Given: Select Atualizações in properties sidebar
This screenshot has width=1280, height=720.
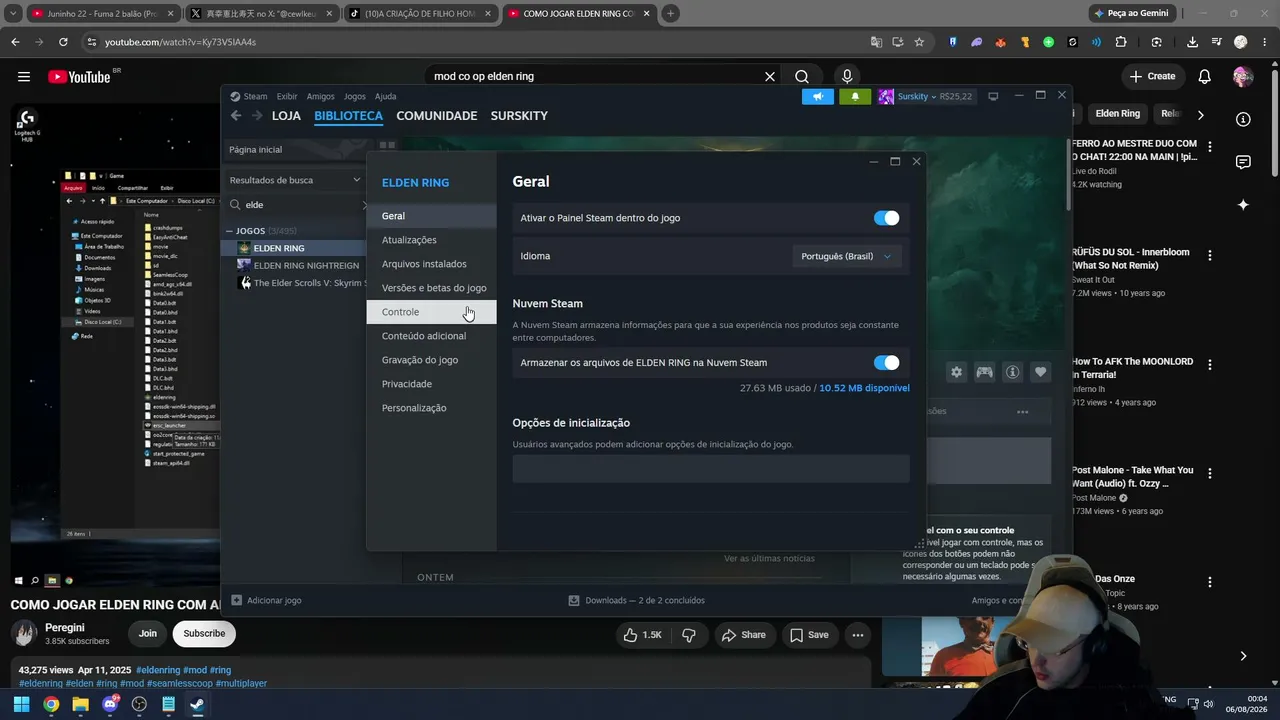Looking at the screenshot, I should click(x=431, y=240).
